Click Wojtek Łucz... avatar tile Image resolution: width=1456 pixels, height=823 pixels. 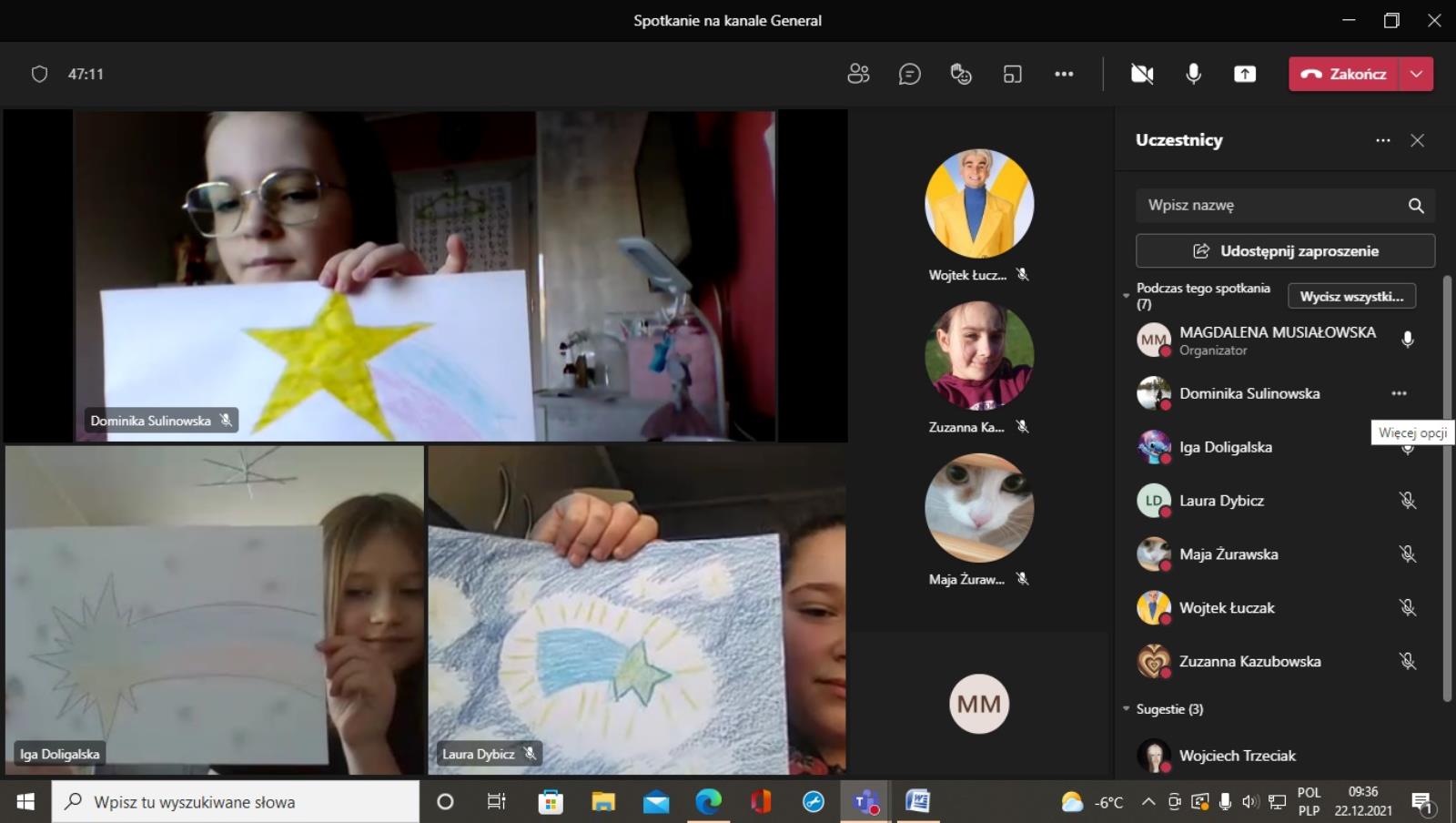tap(979, 204)
